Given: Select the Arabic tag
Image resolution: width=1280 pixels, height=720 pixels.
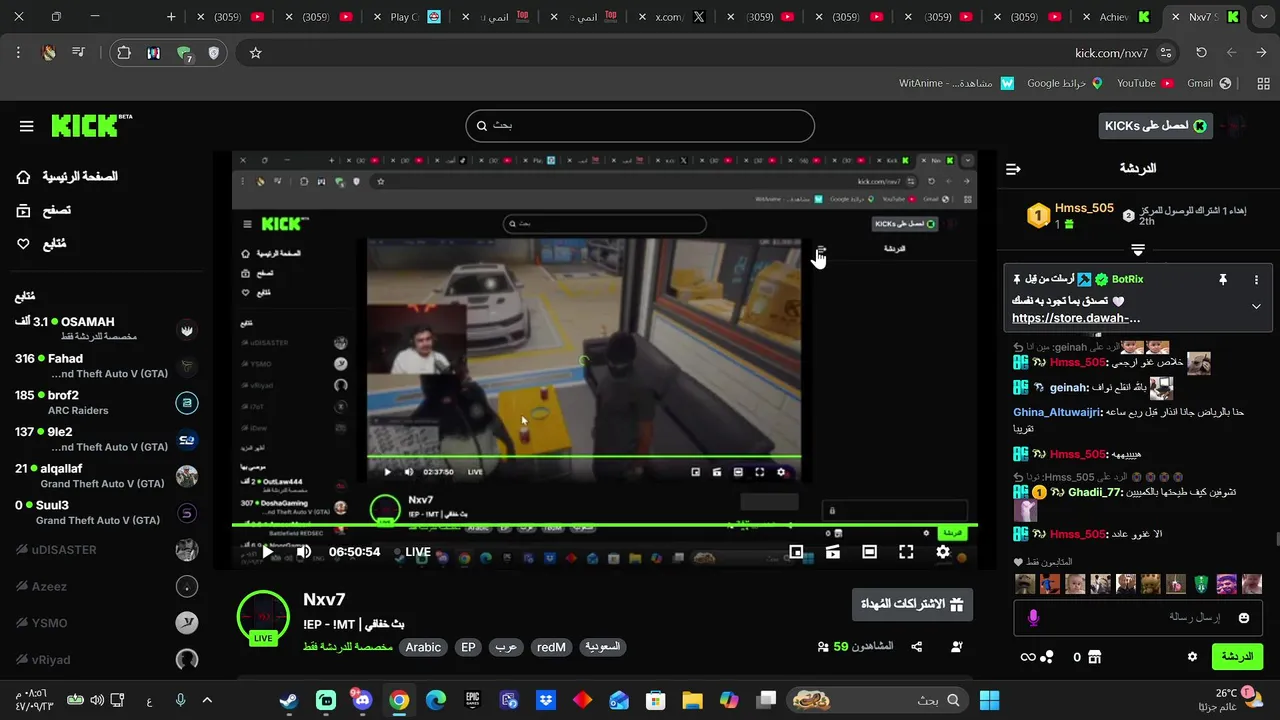Looking at the screenshot, I should 423,647.
